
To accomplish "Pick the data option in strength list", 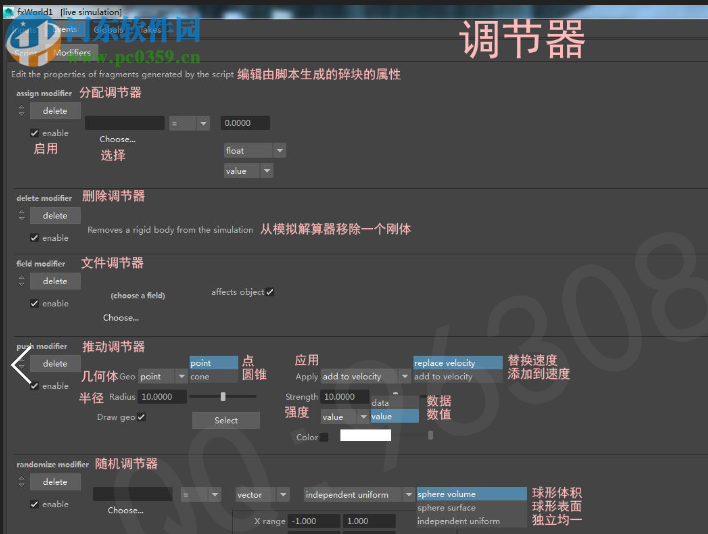I will 395,403.
